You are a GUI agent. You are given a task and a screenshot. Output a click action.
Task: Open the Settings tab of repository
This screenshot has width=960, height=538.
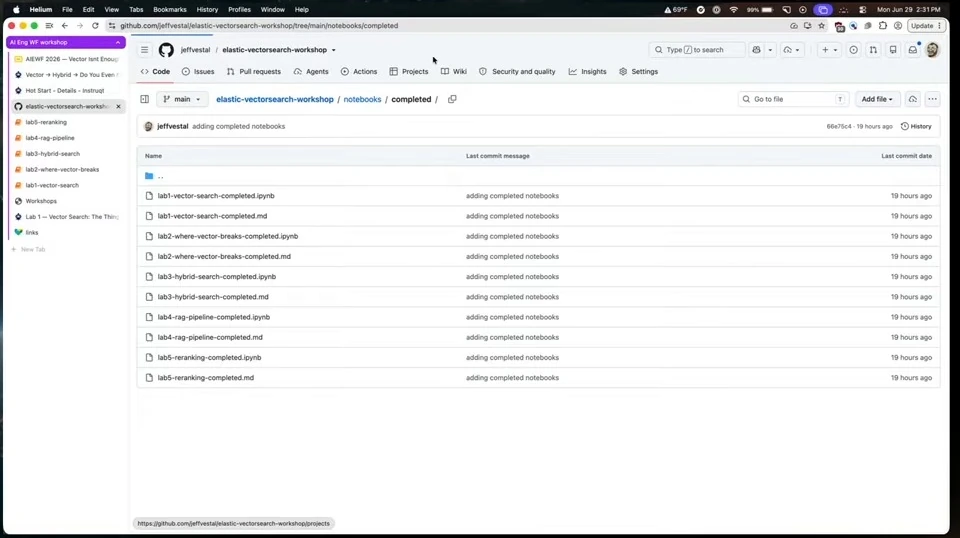[638, 72]
